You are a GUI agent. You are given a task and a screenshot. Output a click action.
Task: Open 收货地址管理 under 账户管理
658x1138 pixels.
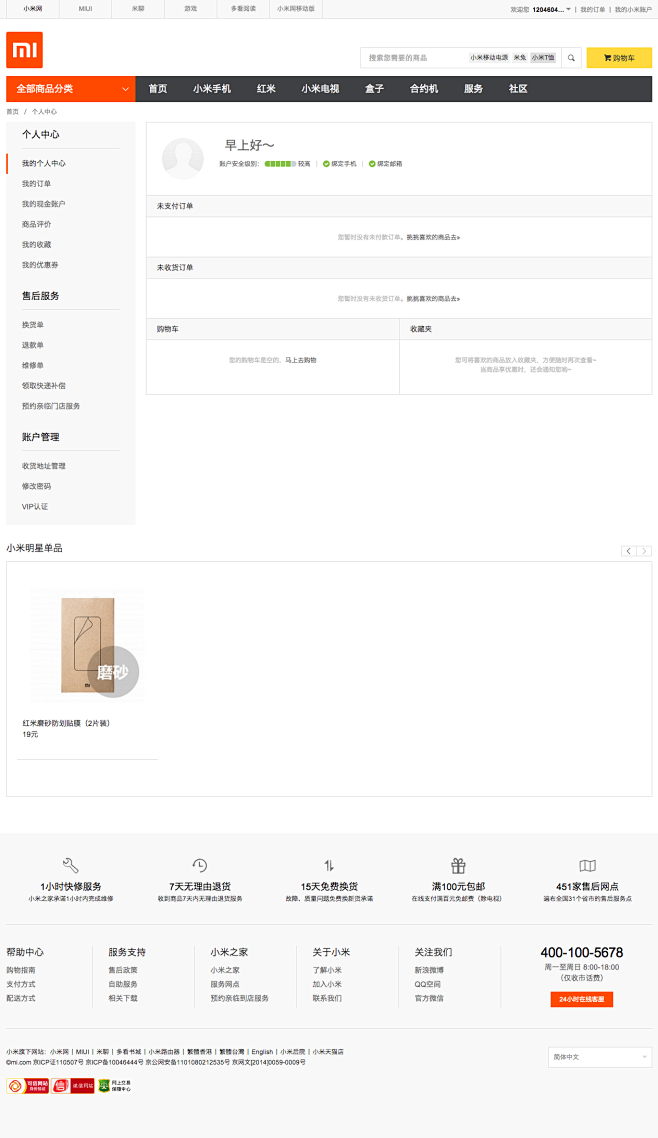point(44,466)
